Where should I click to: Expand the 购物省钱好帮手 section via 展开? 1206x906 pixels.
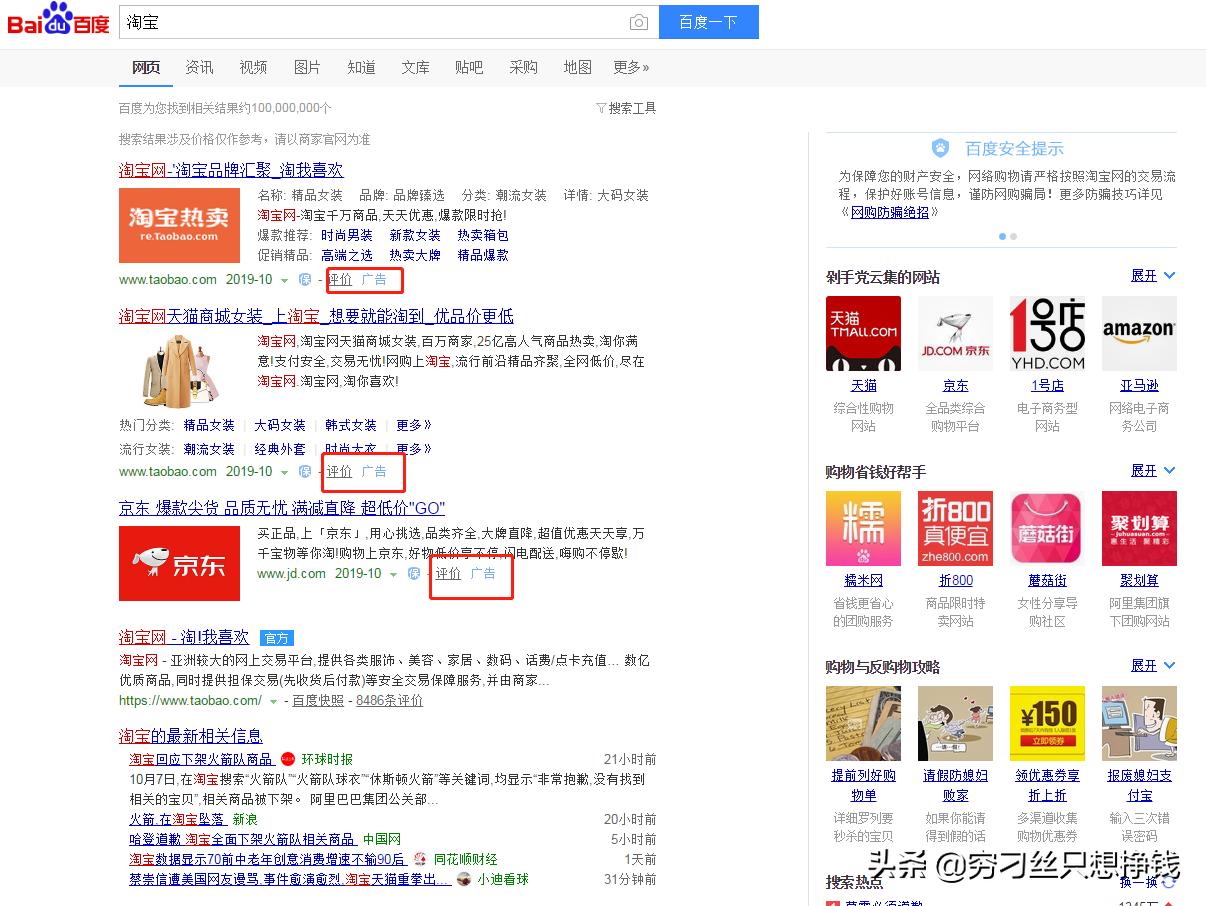(x=1152, y=471)
